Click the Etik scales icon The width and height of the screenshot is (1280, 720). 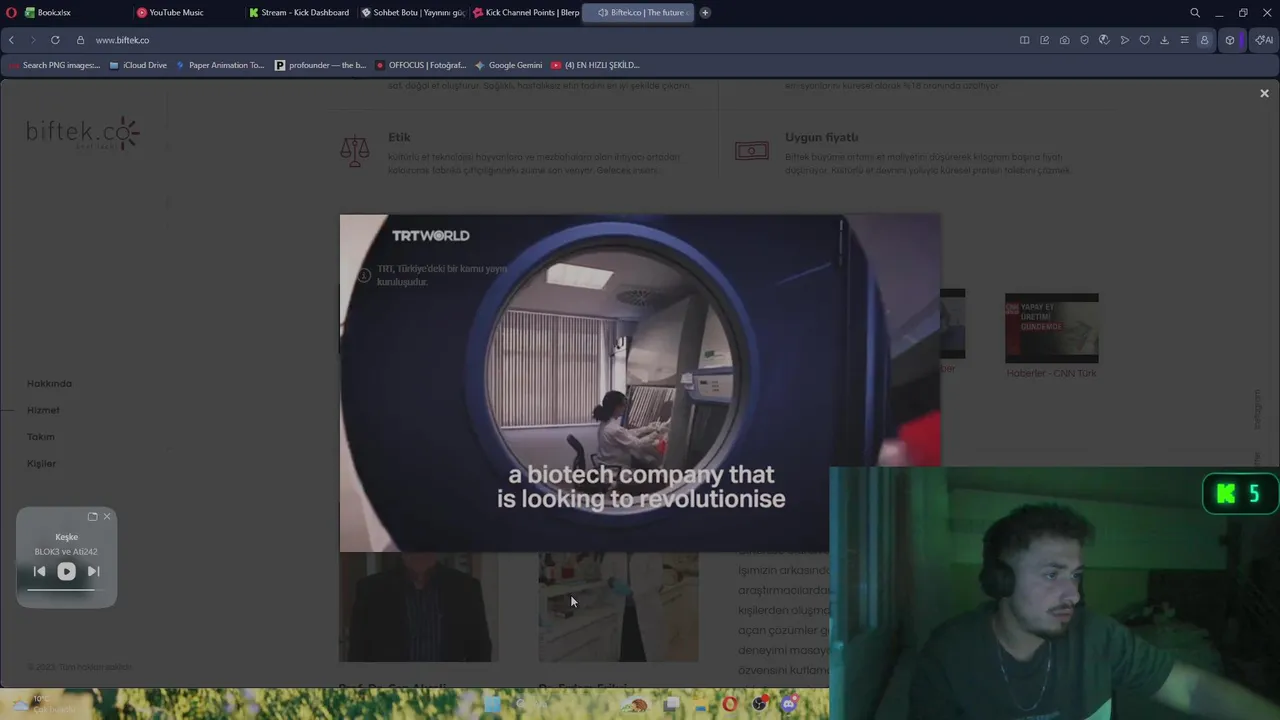354,151
